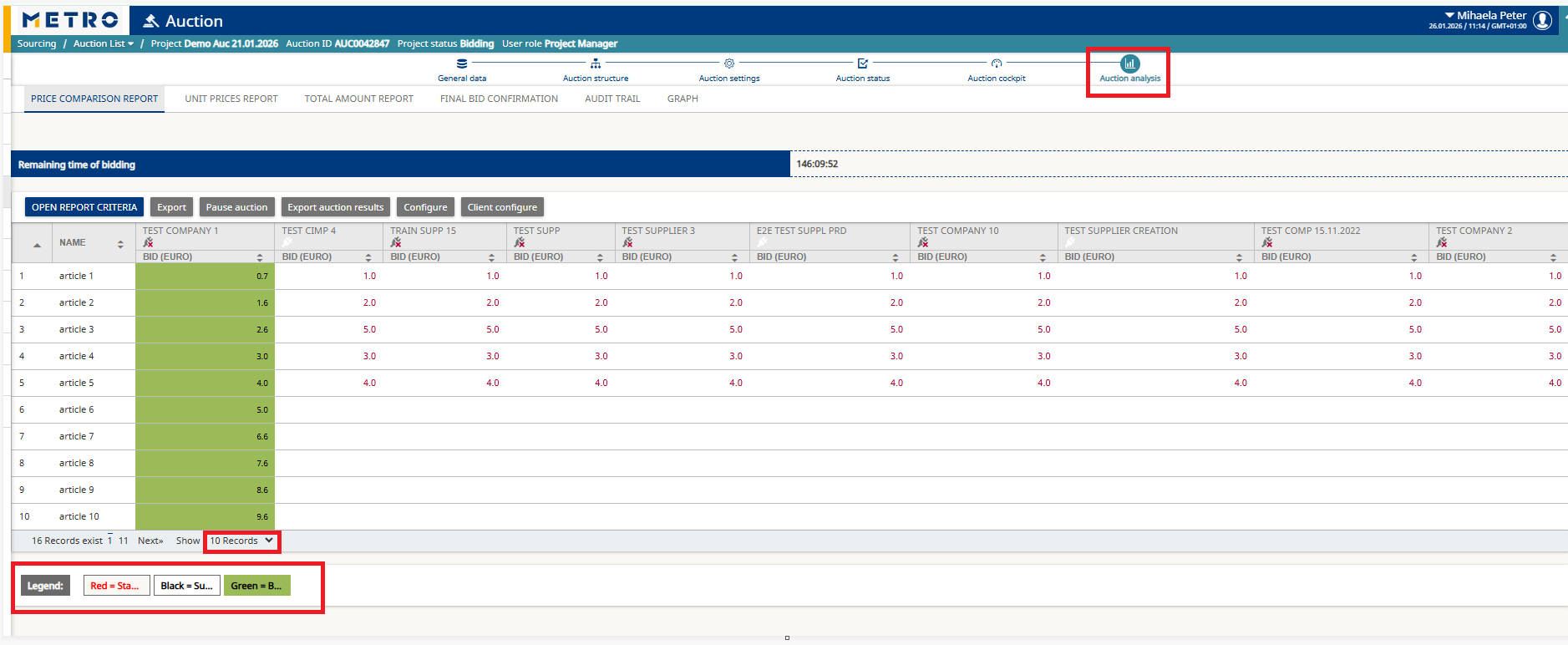The image size is (1568, 645).
Task: Go to the Auction structure step icon
Action: tap(596, 63)
